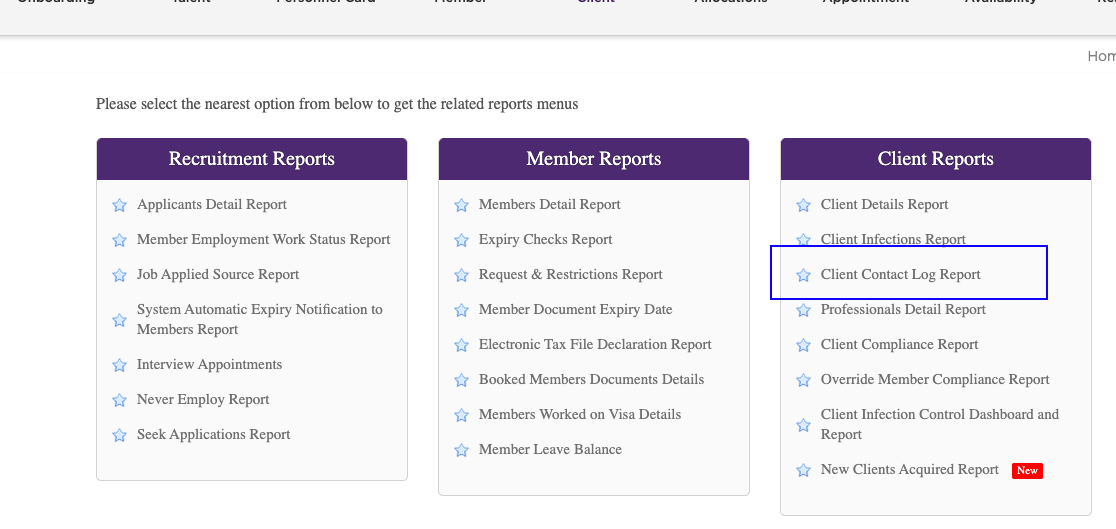
Task: Open Client Contact Log Report
Action: pos(900,274)
